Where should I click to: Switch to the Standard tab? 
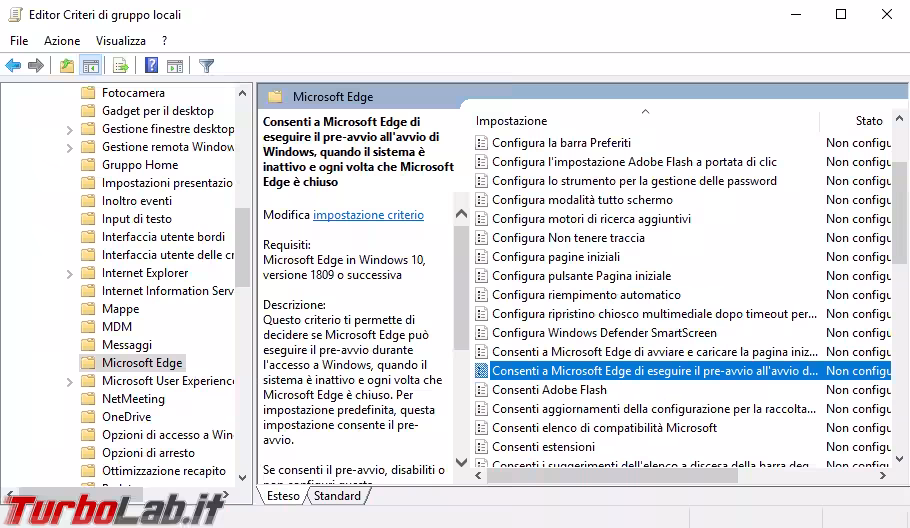(337, 496)
